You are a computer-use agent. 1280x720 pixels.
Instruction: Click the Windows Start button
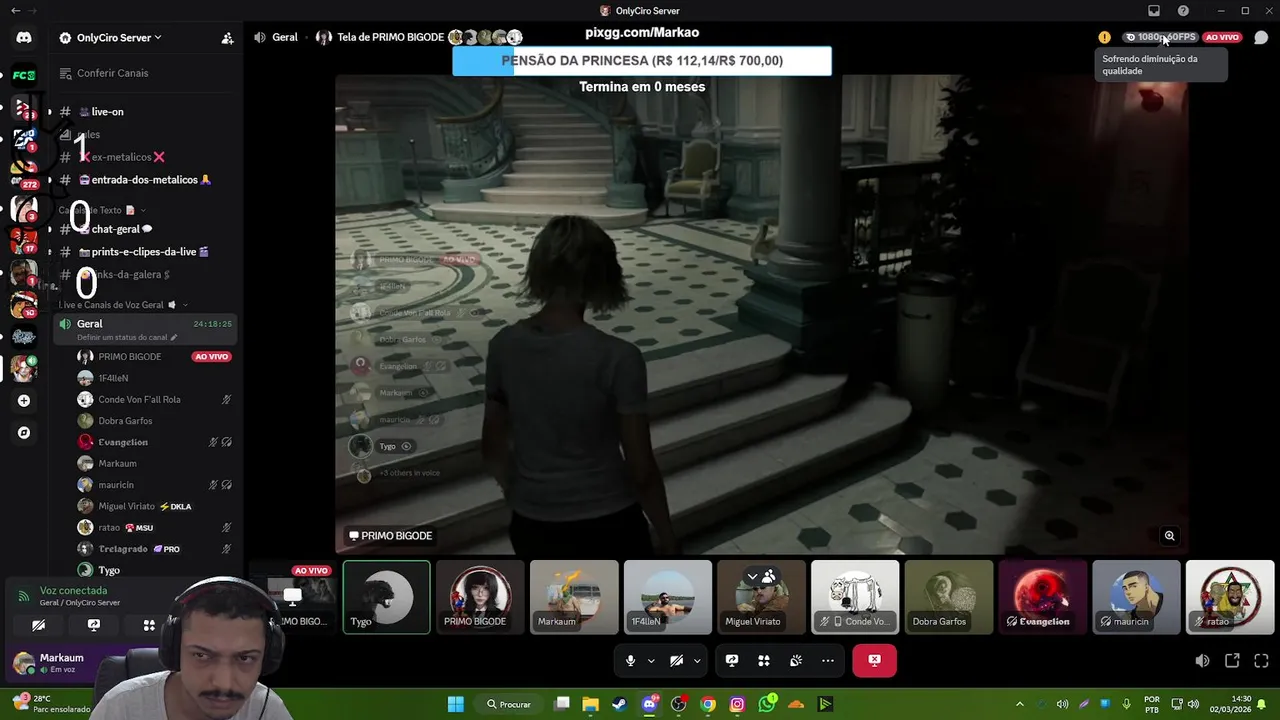[455, 704]
